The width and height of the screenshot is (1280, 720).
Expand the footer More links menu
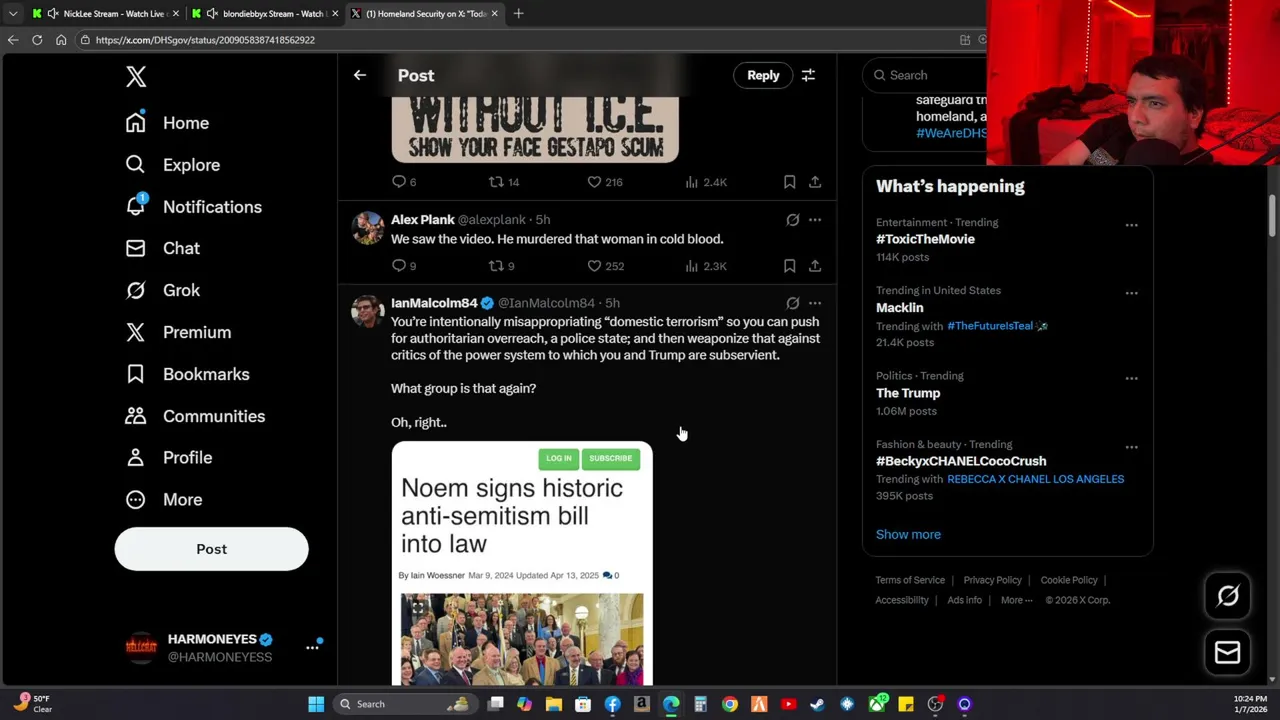(x=1016, y=600)
